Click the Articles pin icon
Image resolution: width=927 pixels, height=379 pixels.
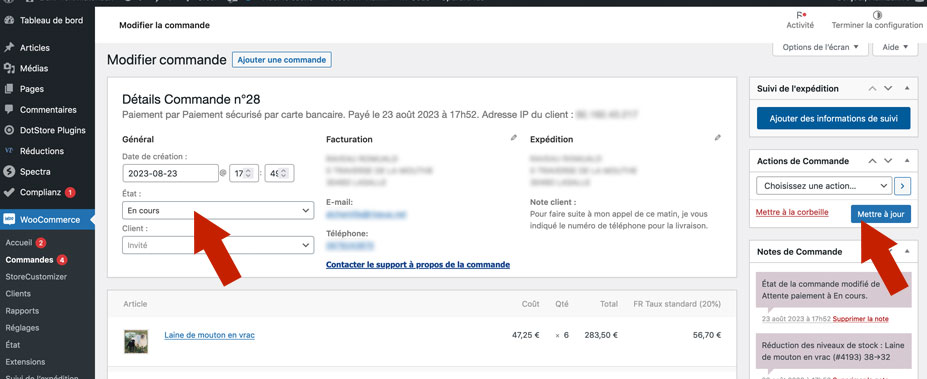point(9,48)
